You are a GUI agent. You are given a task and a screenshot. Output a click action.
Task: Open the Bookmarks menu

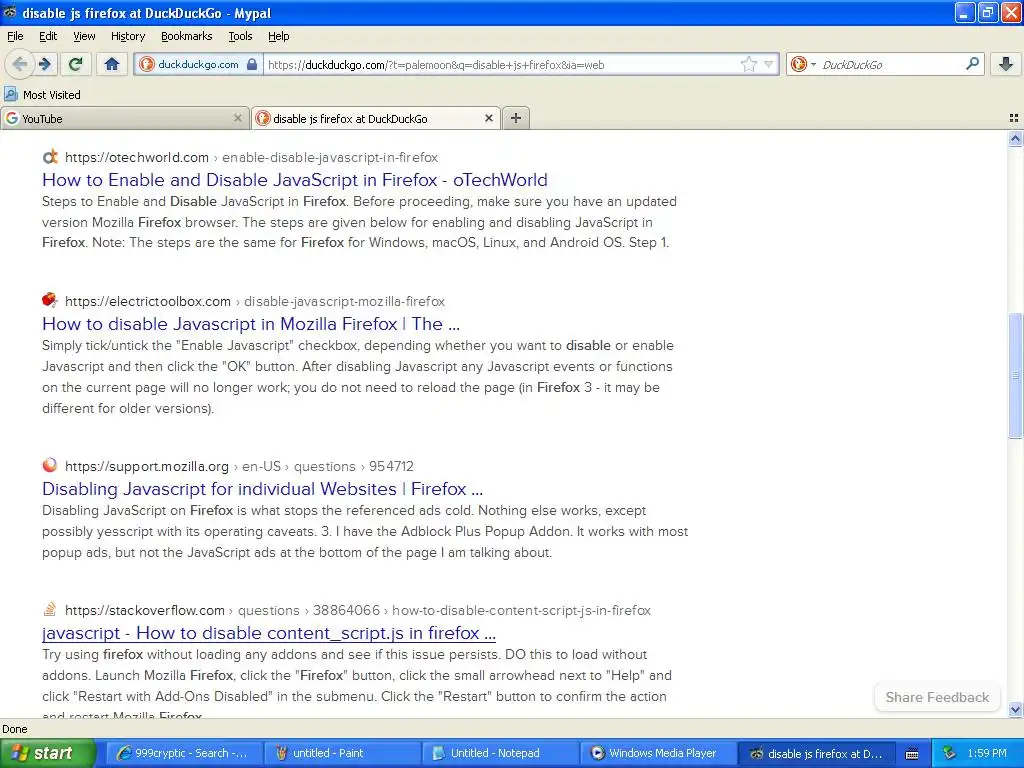(x=187, y=36)
